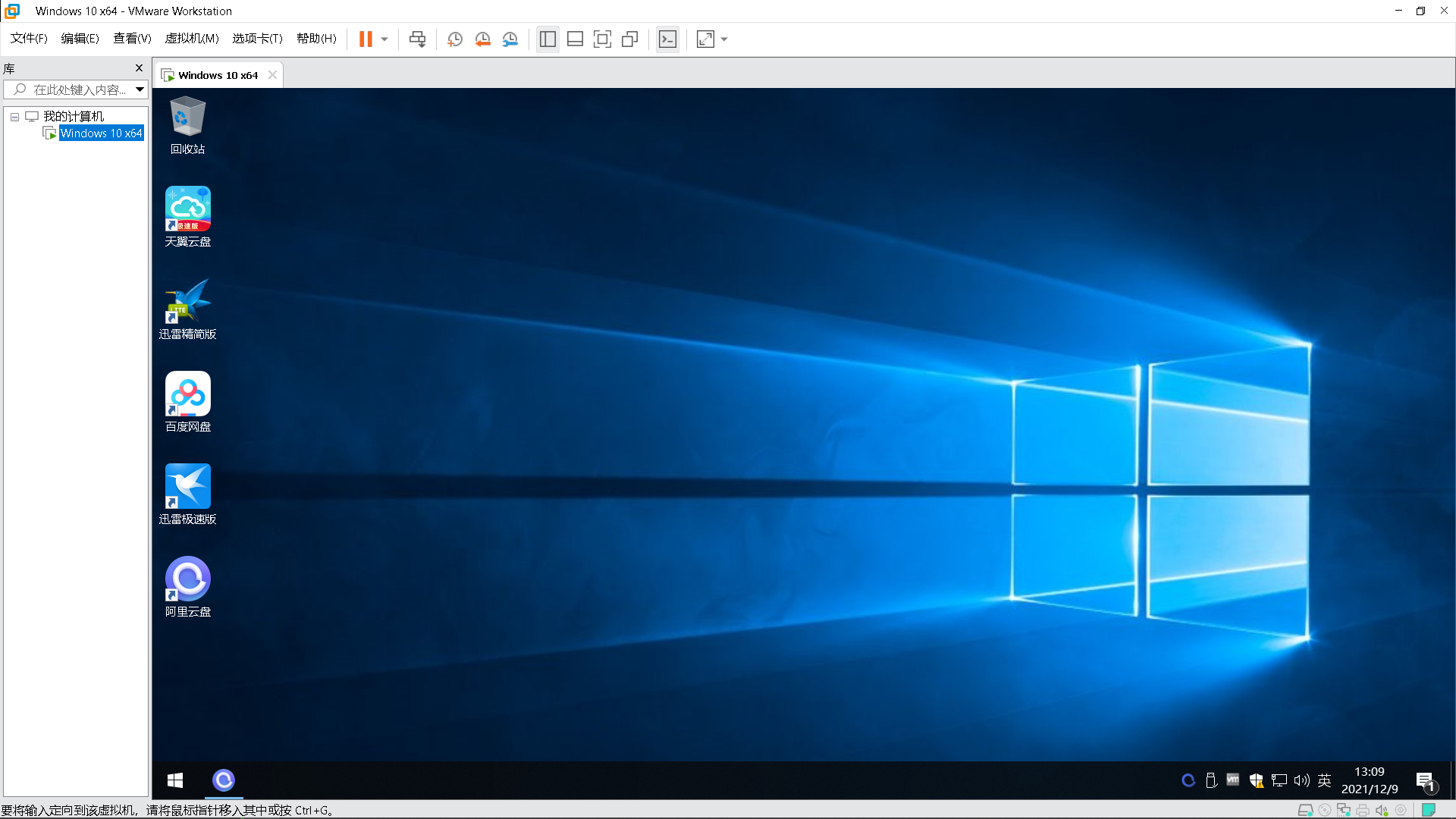Toggle the library sidebar view button
The image size is (1456, 819).
click(548, 39)
